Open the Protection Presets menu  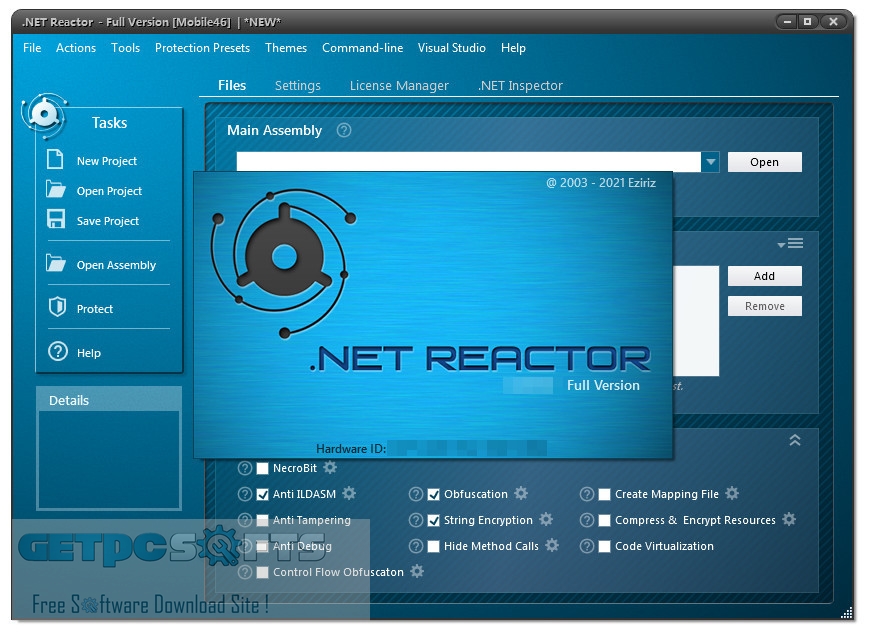pyautogui.click(x=202, y=48)
